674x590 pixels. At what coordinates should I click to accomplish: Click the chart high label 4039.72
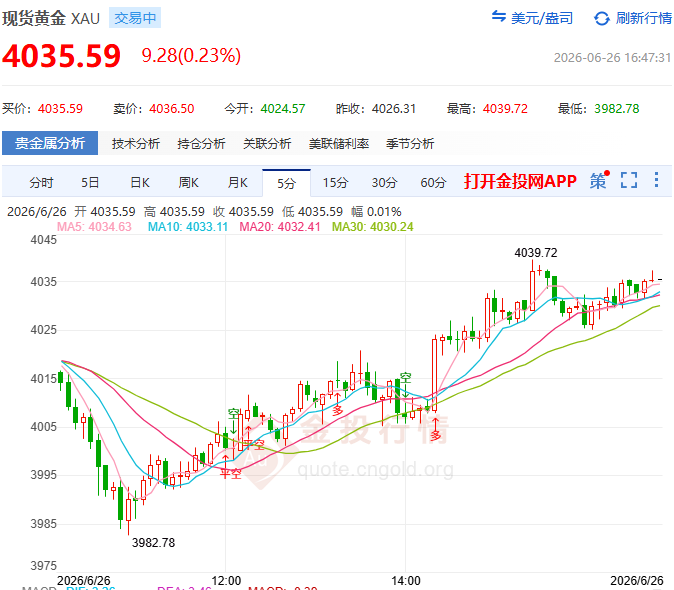pyautogui.click(x=536, y=253)
